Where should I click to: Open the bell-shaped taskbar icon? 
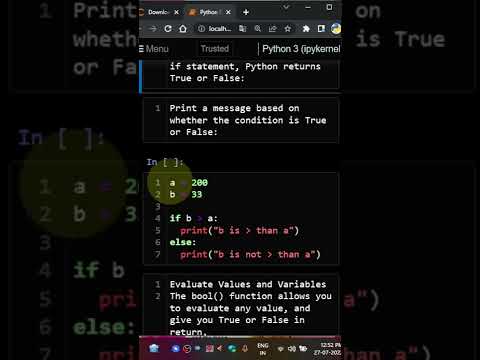tap(245, 349)
